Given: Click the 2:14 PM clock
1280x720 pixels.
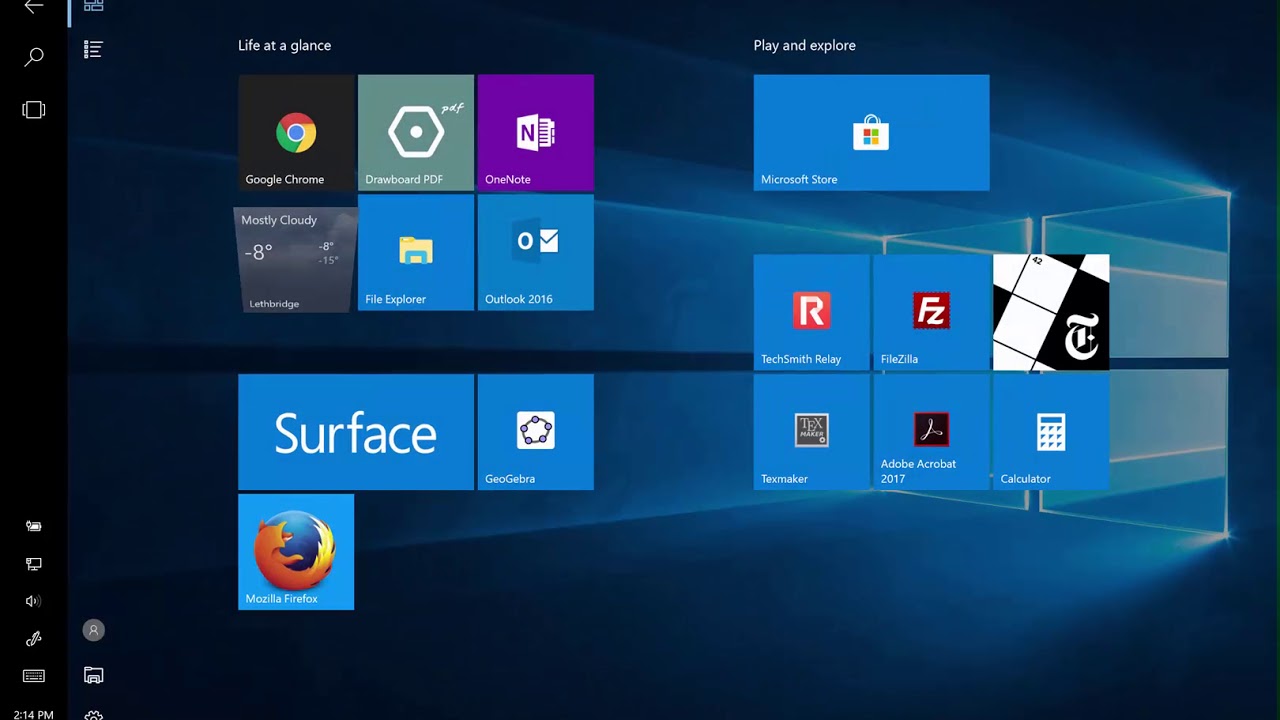Looking at the screenshot, I should click(34, 715).
